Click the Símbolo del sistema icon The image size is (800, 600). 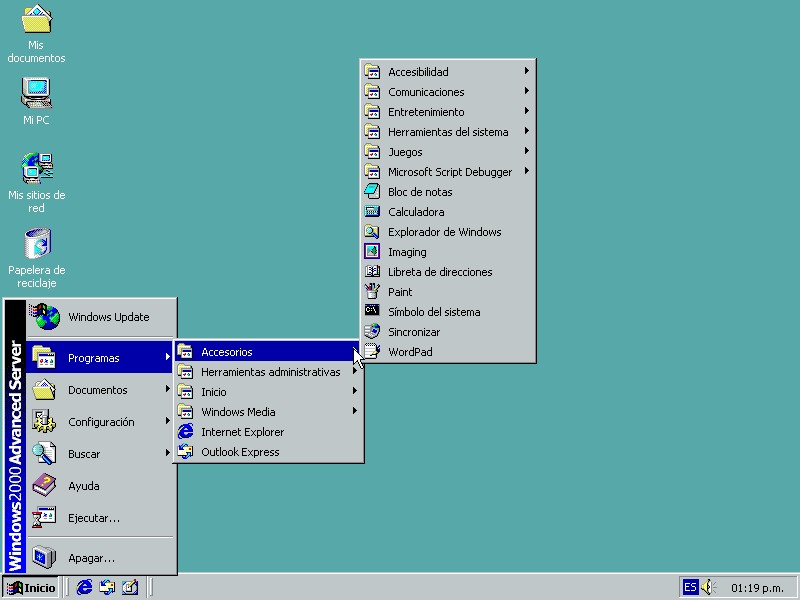tap(372, 310)
